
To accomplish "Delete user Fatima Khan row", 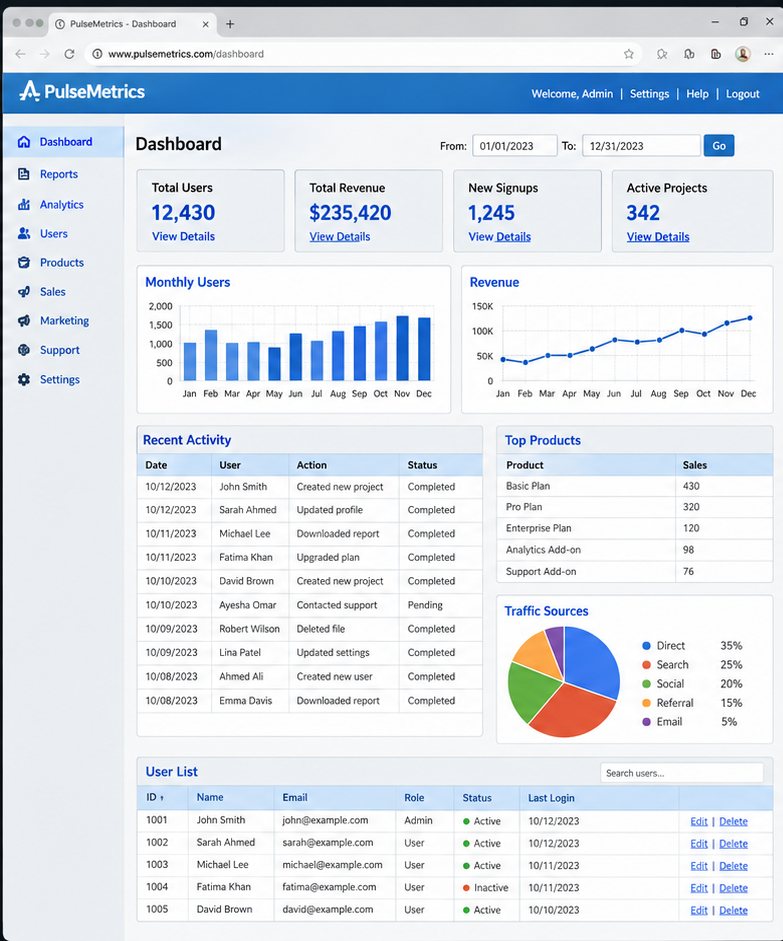I will point(733,888).
